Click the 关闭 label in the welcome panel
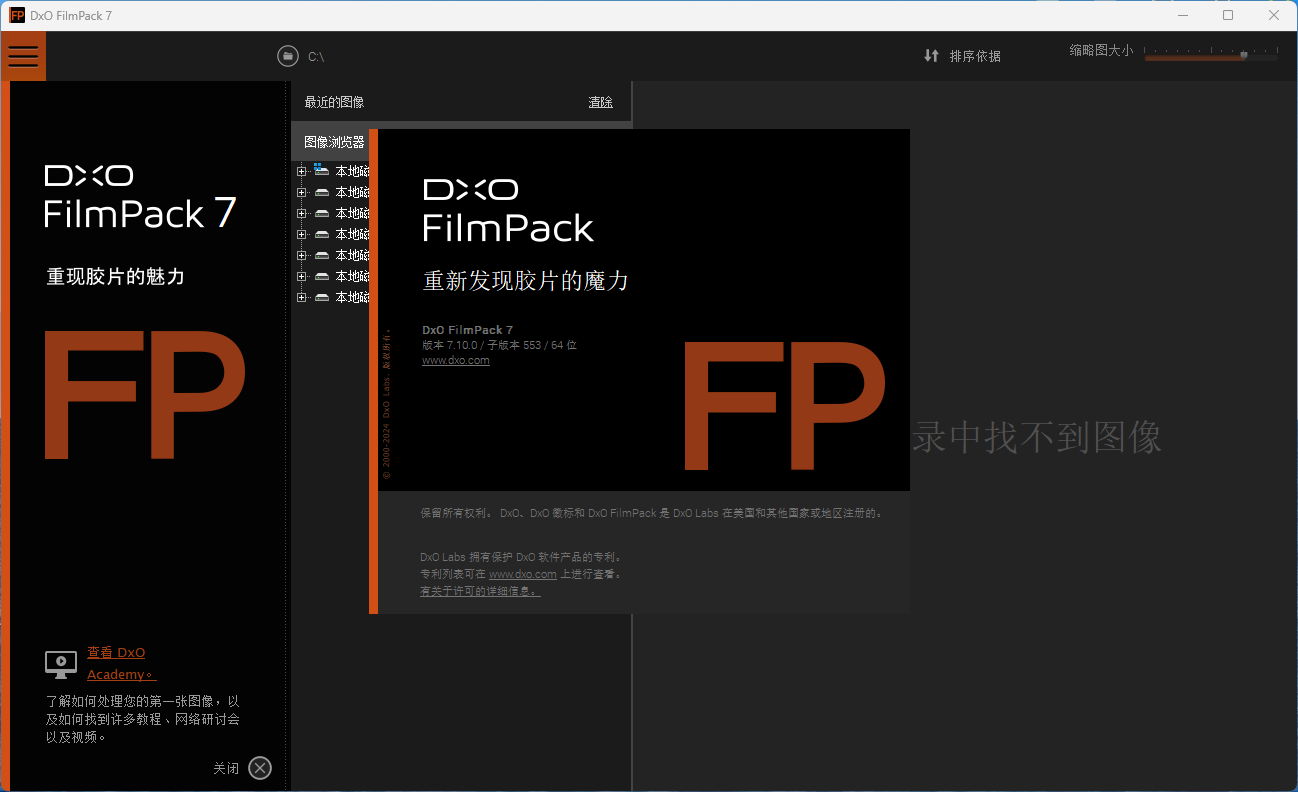This screenshot has width=1298, height=792. click(226, 768)
